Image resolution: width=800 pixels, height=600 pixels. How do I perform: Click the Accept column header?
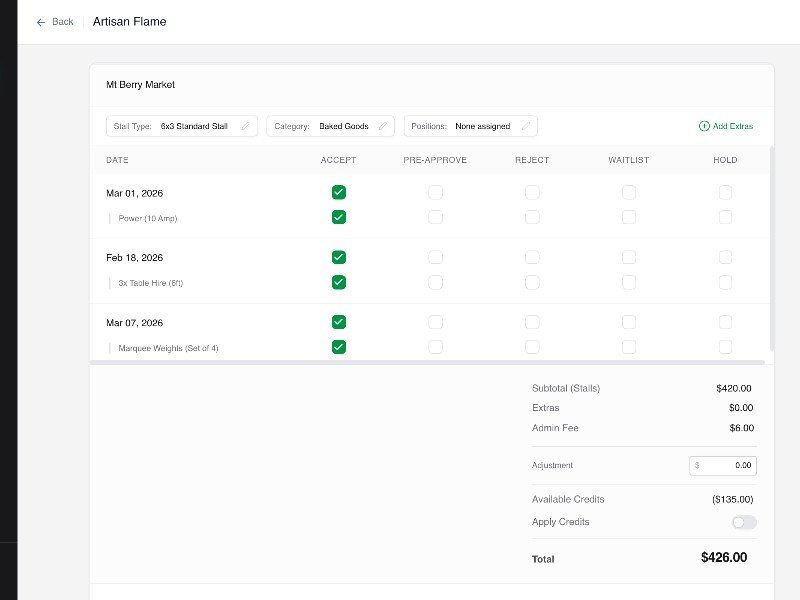338,160
